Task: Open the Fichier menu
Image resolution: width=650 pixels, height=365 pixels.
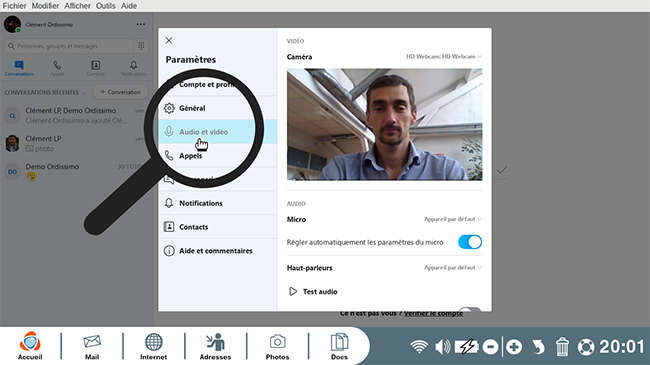Action: pyautogui.click(x=15, y=6)
